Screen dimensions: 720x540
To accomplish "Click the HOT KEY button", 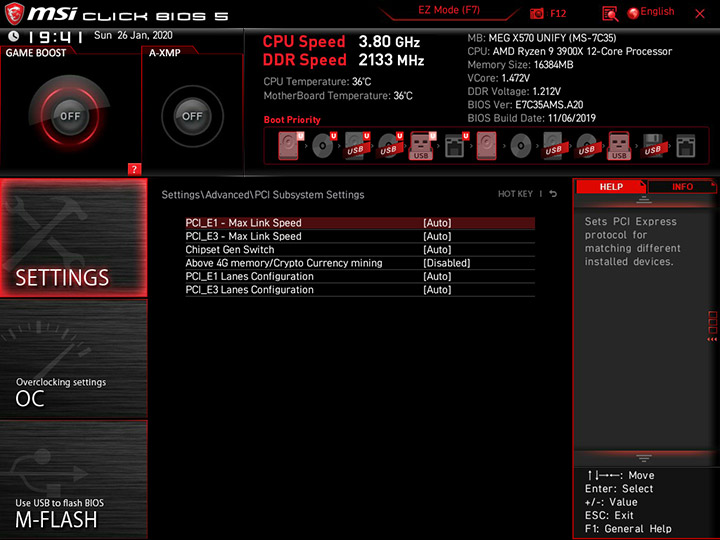I will point(515,194).
